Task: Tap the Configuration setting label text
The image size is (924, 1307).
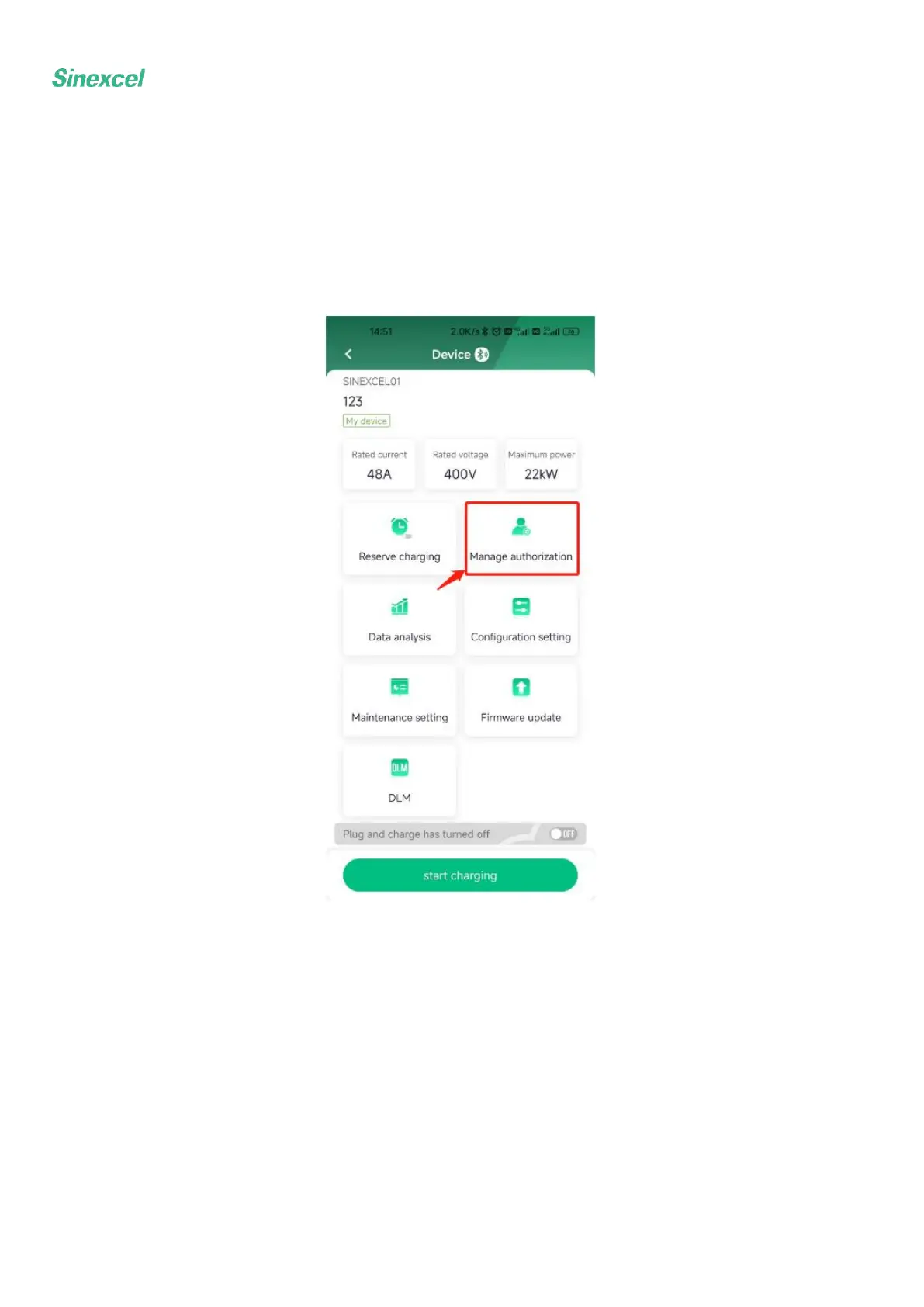Action: [521, 637]
